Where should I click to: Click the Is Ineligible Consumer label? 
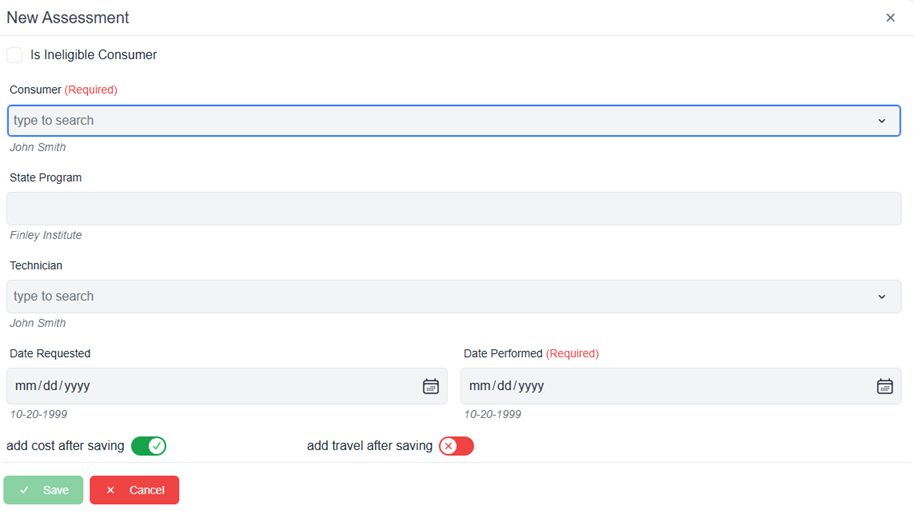point(93,55)
